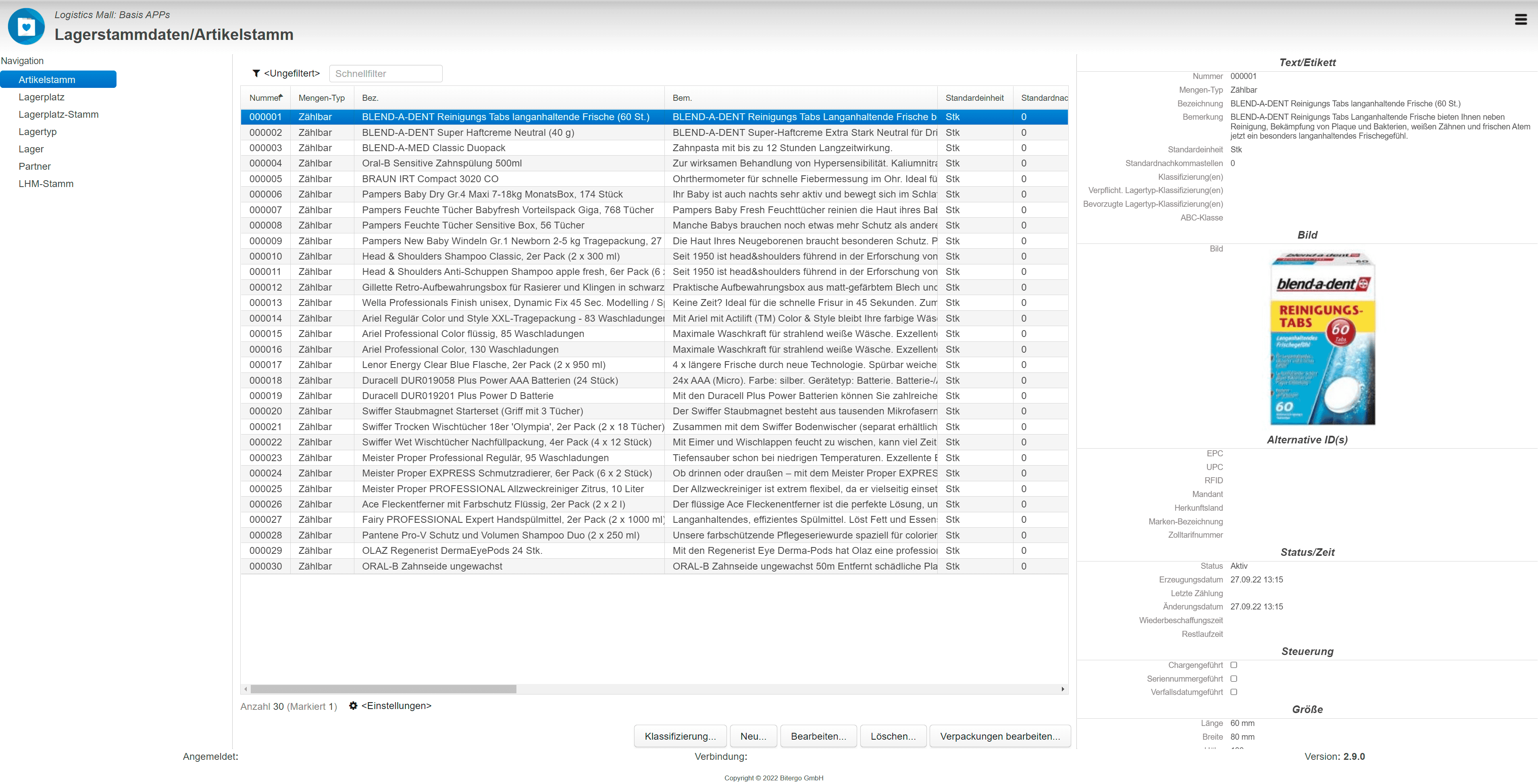
Task: Click the Klassifizierung... button
Action: click(680, 736)
